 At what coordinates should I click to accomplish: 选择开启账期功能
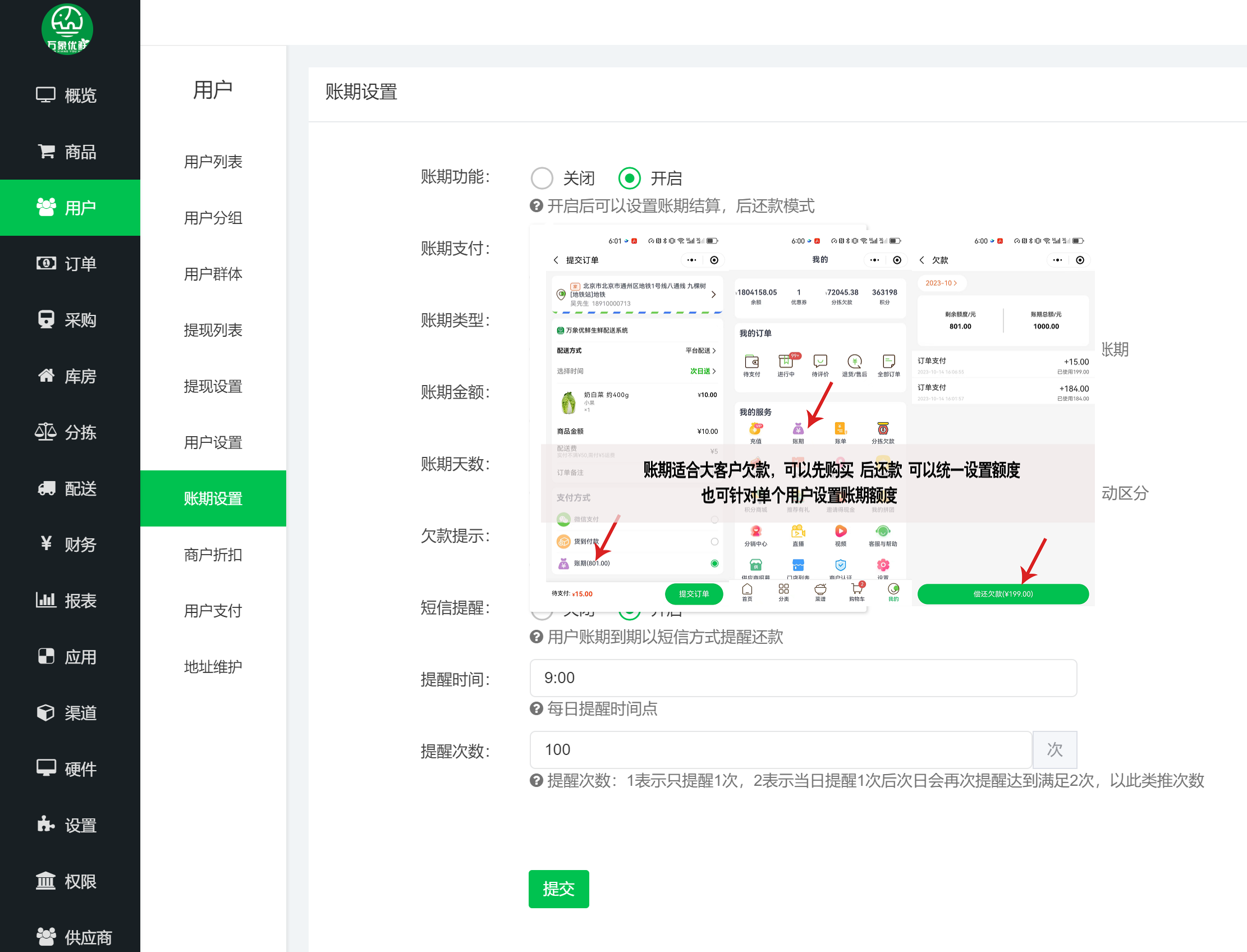point(629,178)
